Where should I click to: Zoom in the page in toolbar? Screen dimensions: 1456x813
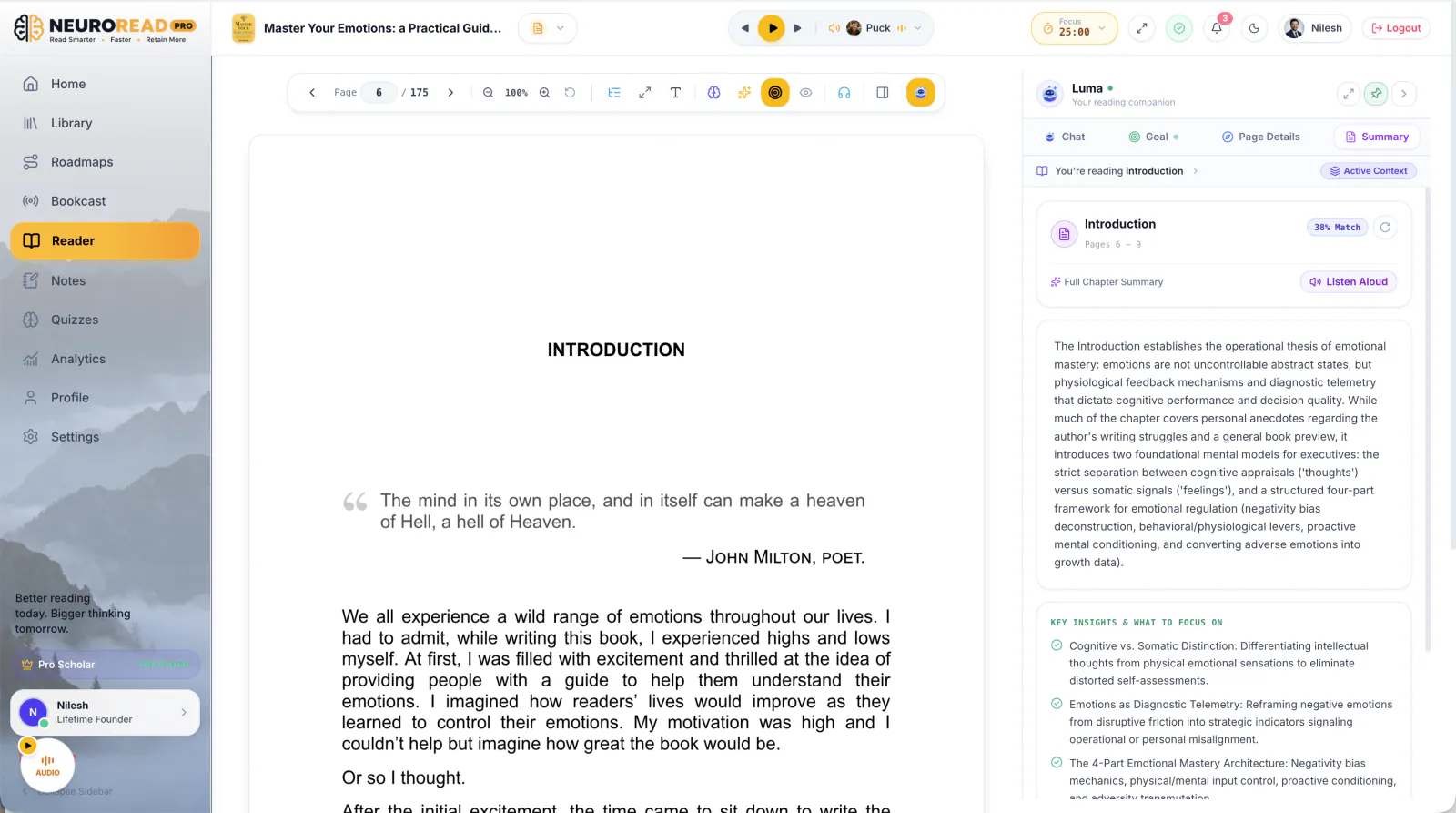pos(544,93)
